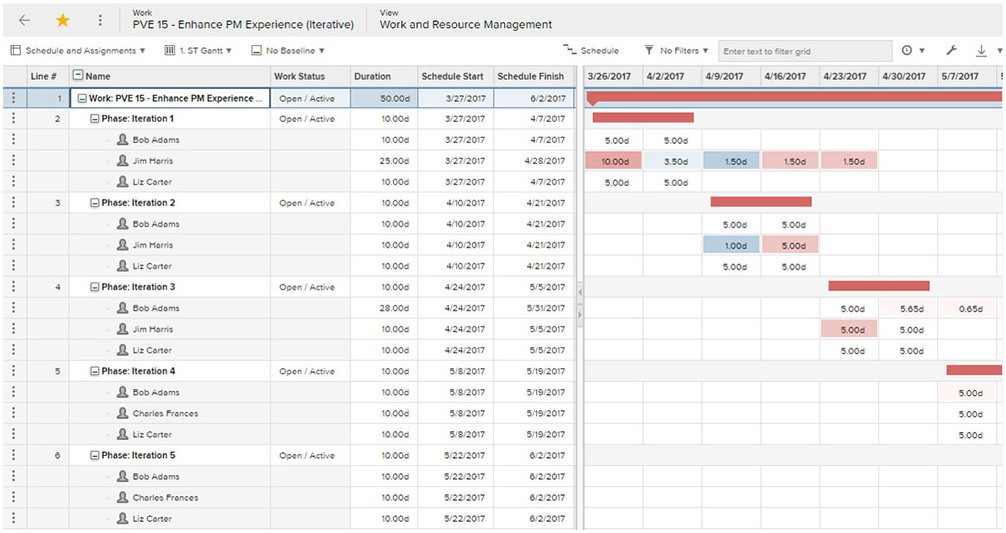1006x533 pixels.
Task: Select the Iteration 3 red Gantt bar
Action: pyautogui.click(x=879, y=285)
